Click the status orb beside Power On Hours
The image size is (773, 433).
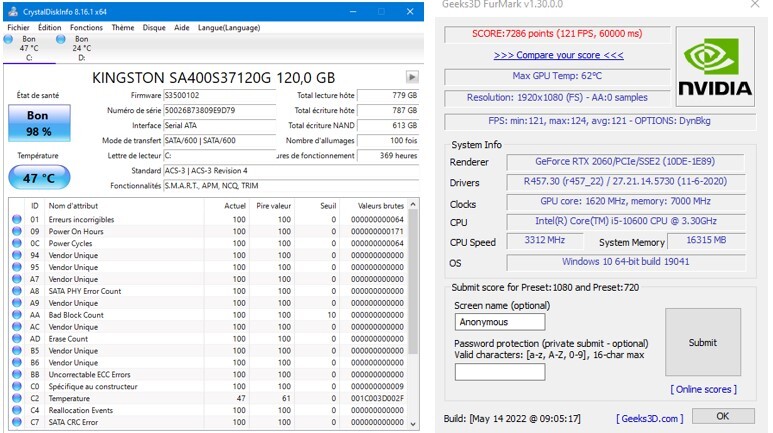[15, 231]
